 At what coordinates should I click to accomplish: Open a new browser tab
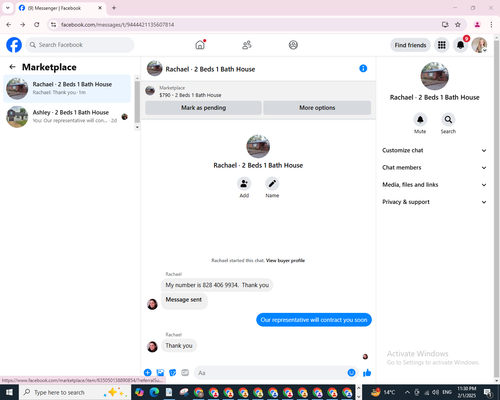(x=114, y=8)
